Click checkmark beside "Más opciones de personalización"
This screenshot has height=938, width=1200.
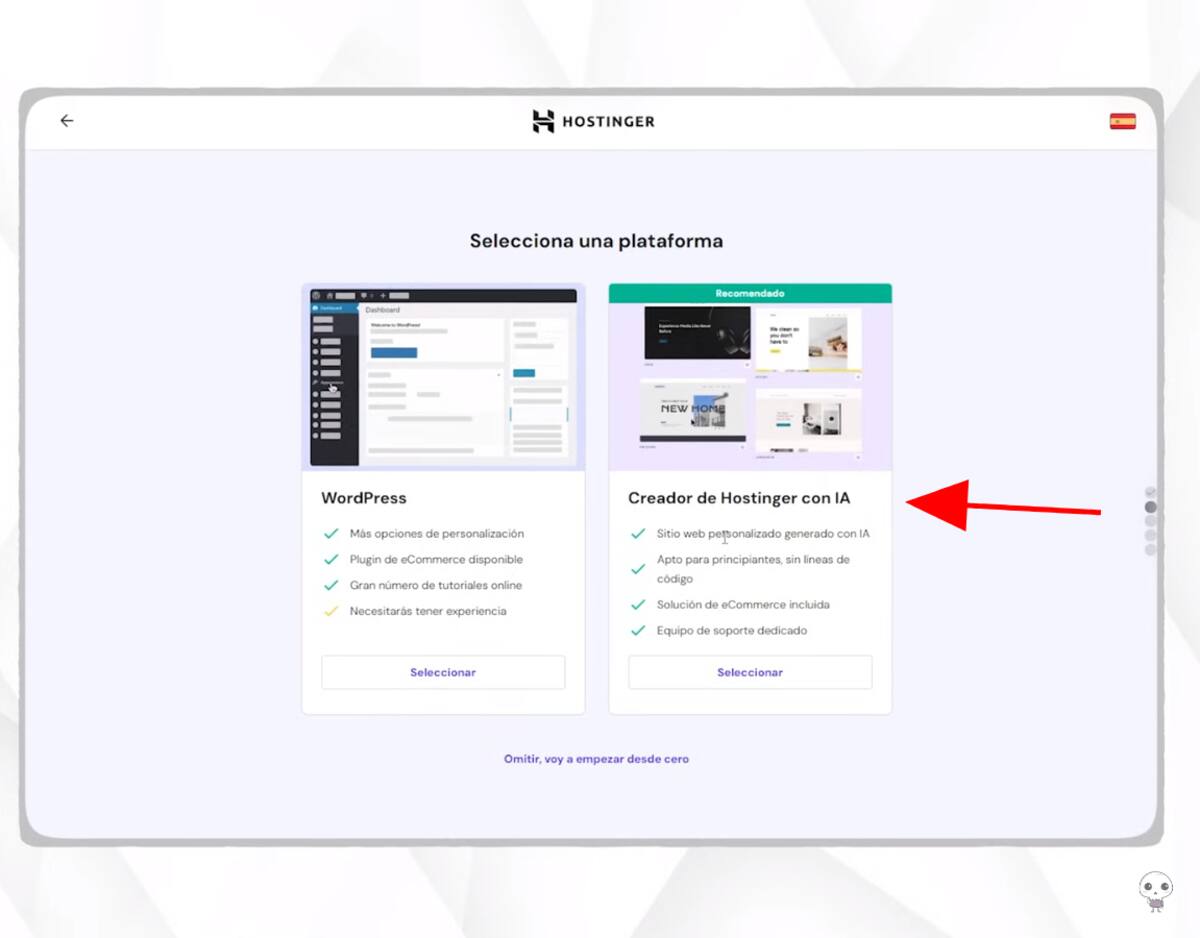click(331, 534)
